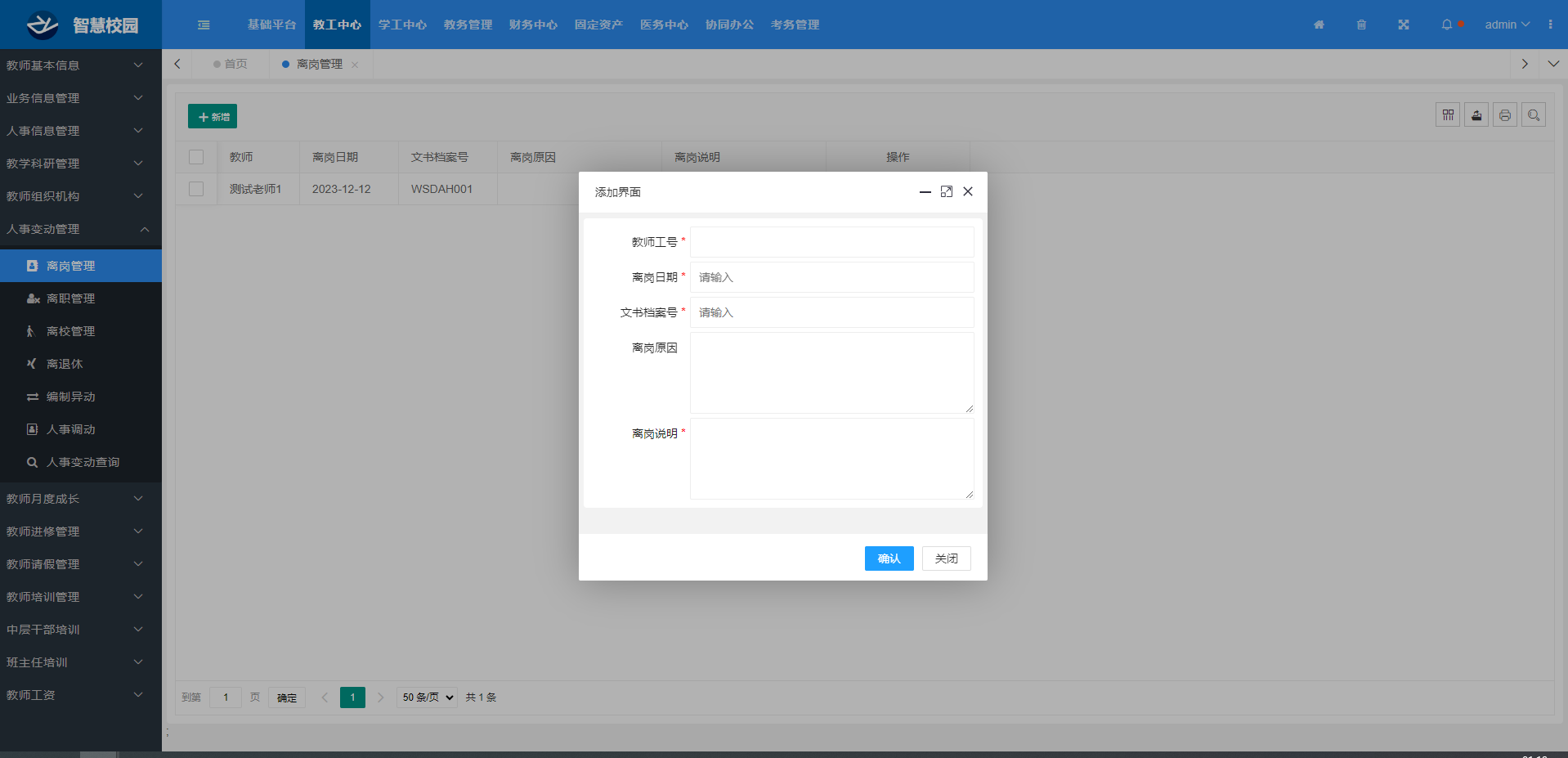Expand the admin user dropdown

[x=1507, y=25]
